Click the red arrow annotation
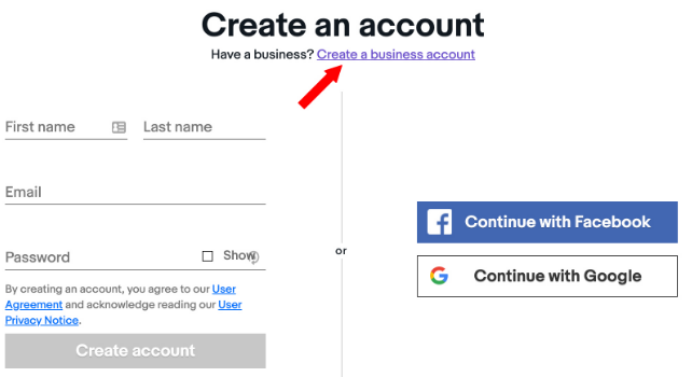The width and height of the screenshot is (692, 378). (x=320, y=86)
